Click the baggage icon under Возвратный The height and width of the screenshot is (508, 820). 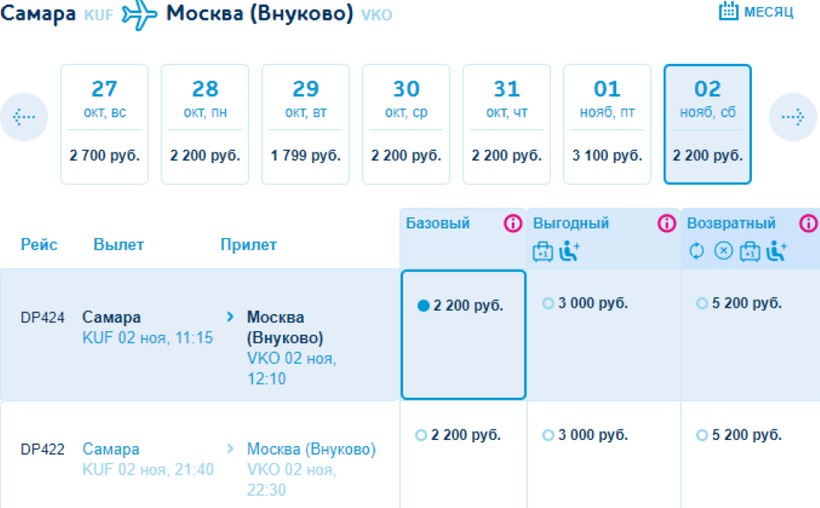tap(750, 252)
